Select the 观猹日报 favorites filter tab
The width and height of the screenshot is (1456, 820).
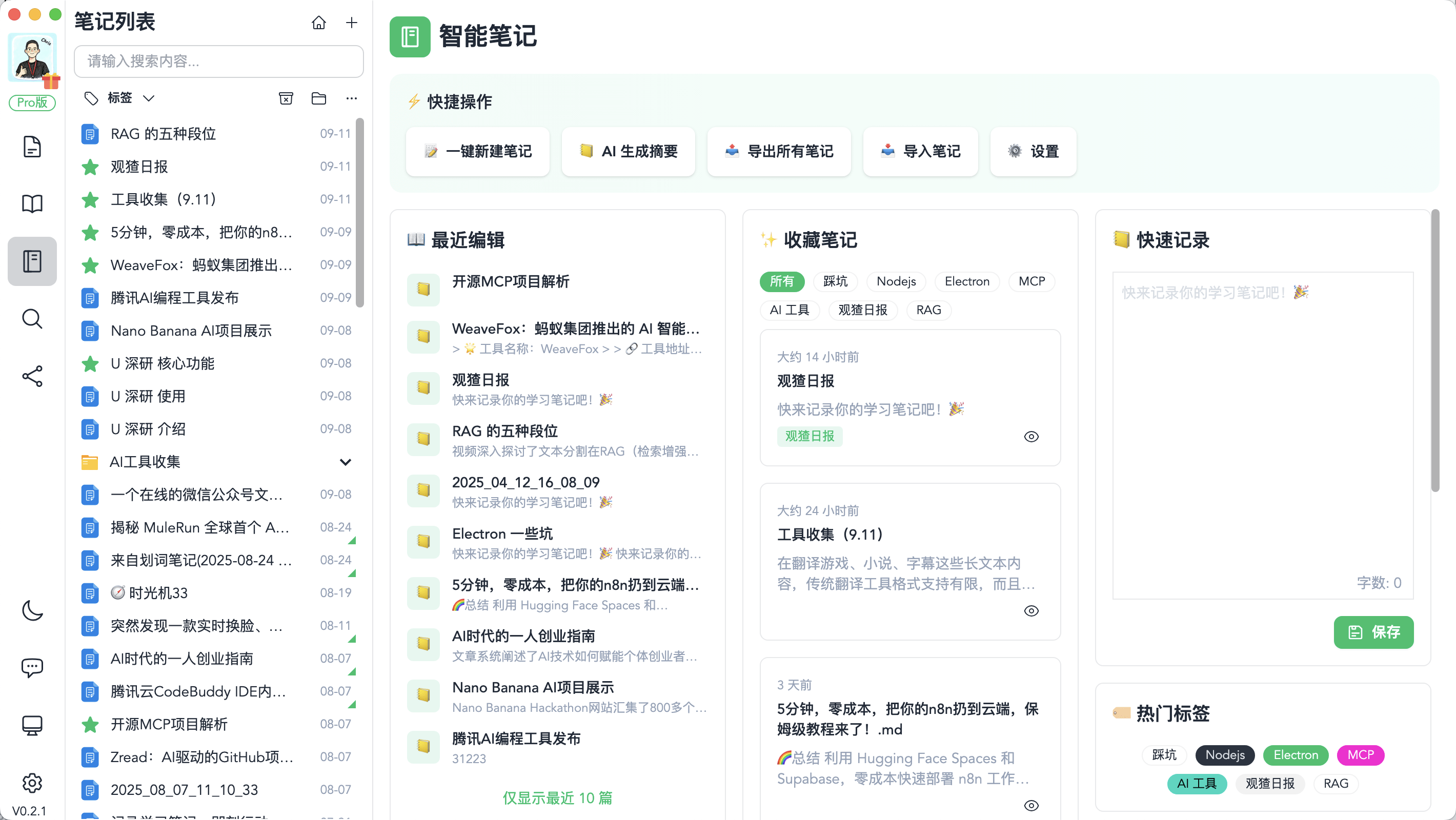pos(862,310)
